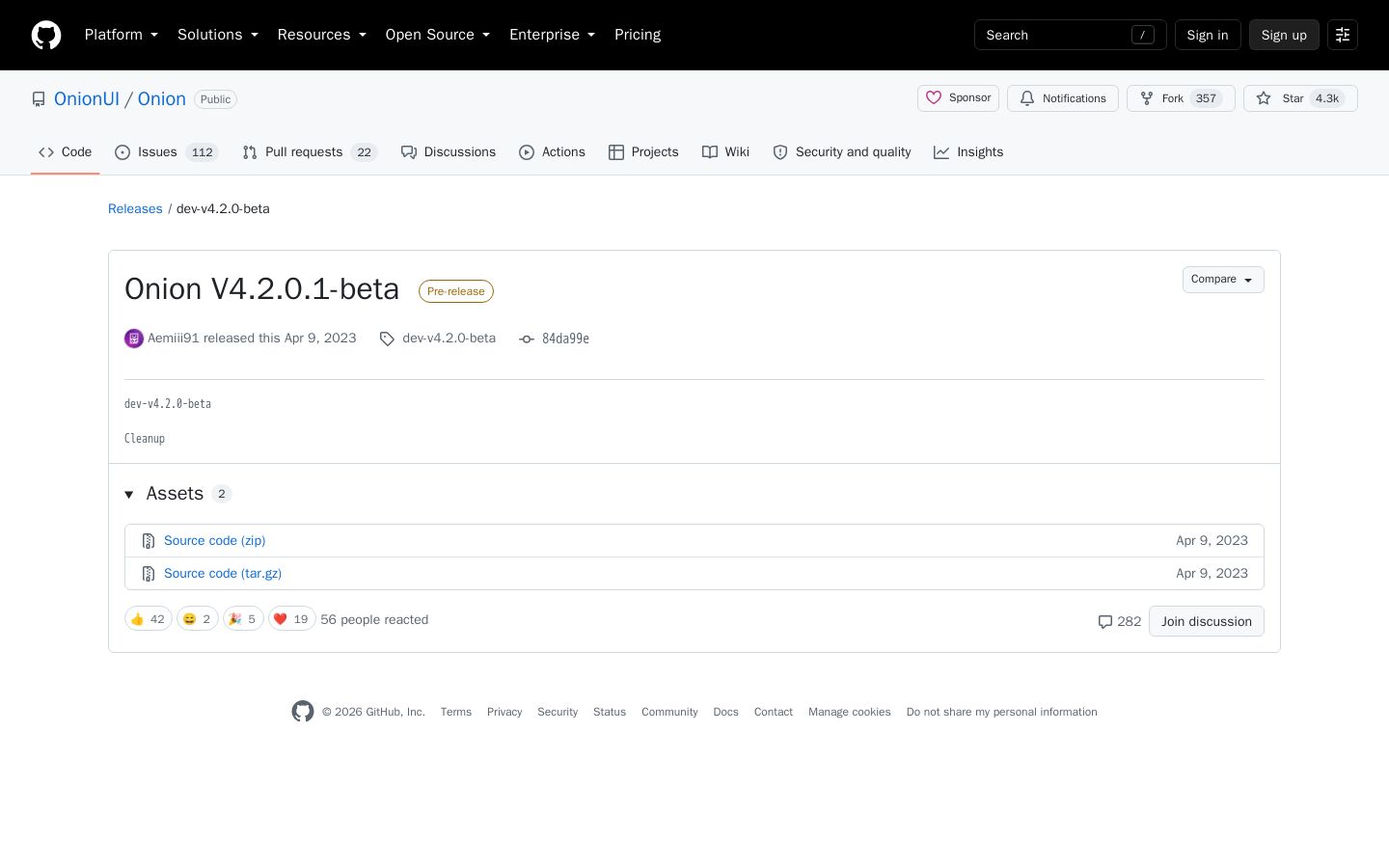Viewport: 1389px width, 868px height.
Task: Click the '56 people reacted' text
Action: coord(374,620)
